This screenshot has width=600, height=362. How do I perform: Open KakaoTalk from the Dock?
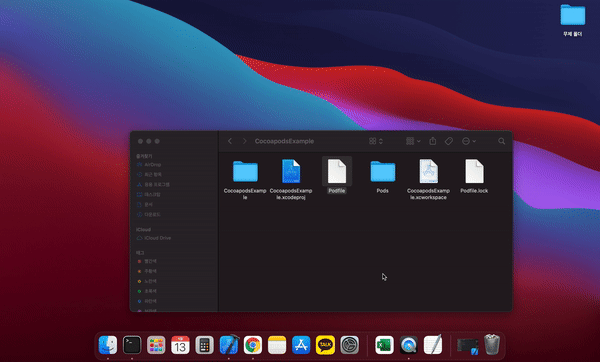click(325, 345)
